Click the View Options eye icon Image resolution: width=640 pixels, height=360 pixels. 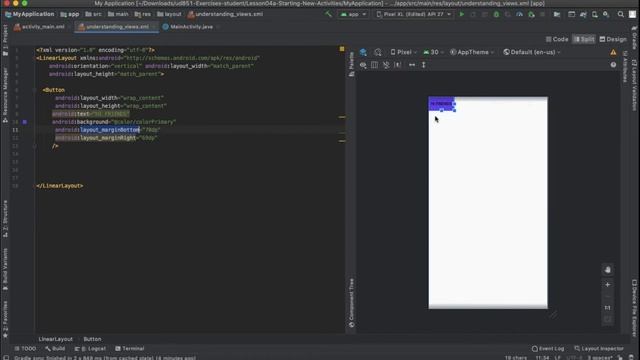point(363,65)
